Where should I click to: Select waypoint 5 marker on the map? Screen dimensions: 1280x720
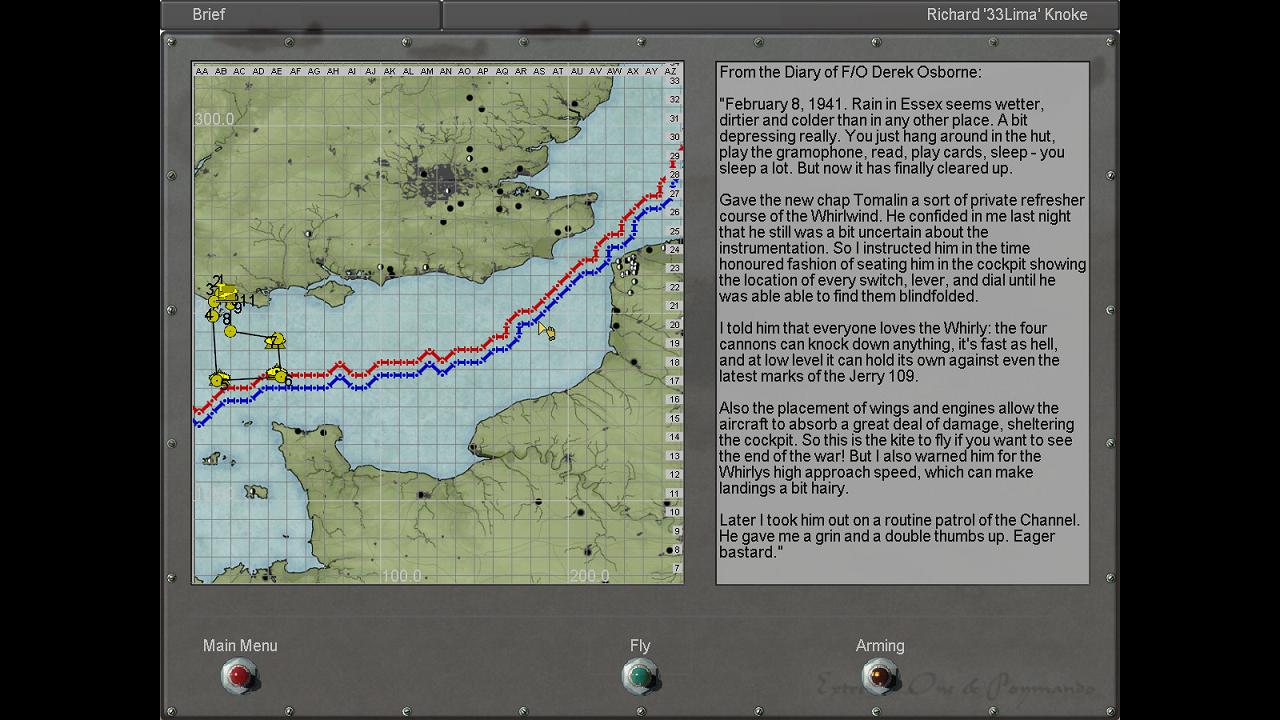click(x=217, y=379)
